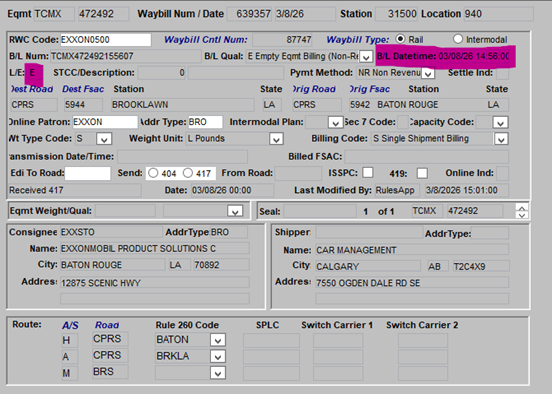Click the Waybill Date field 3/8/26
The image size is (552, 394).
[305, 14]
